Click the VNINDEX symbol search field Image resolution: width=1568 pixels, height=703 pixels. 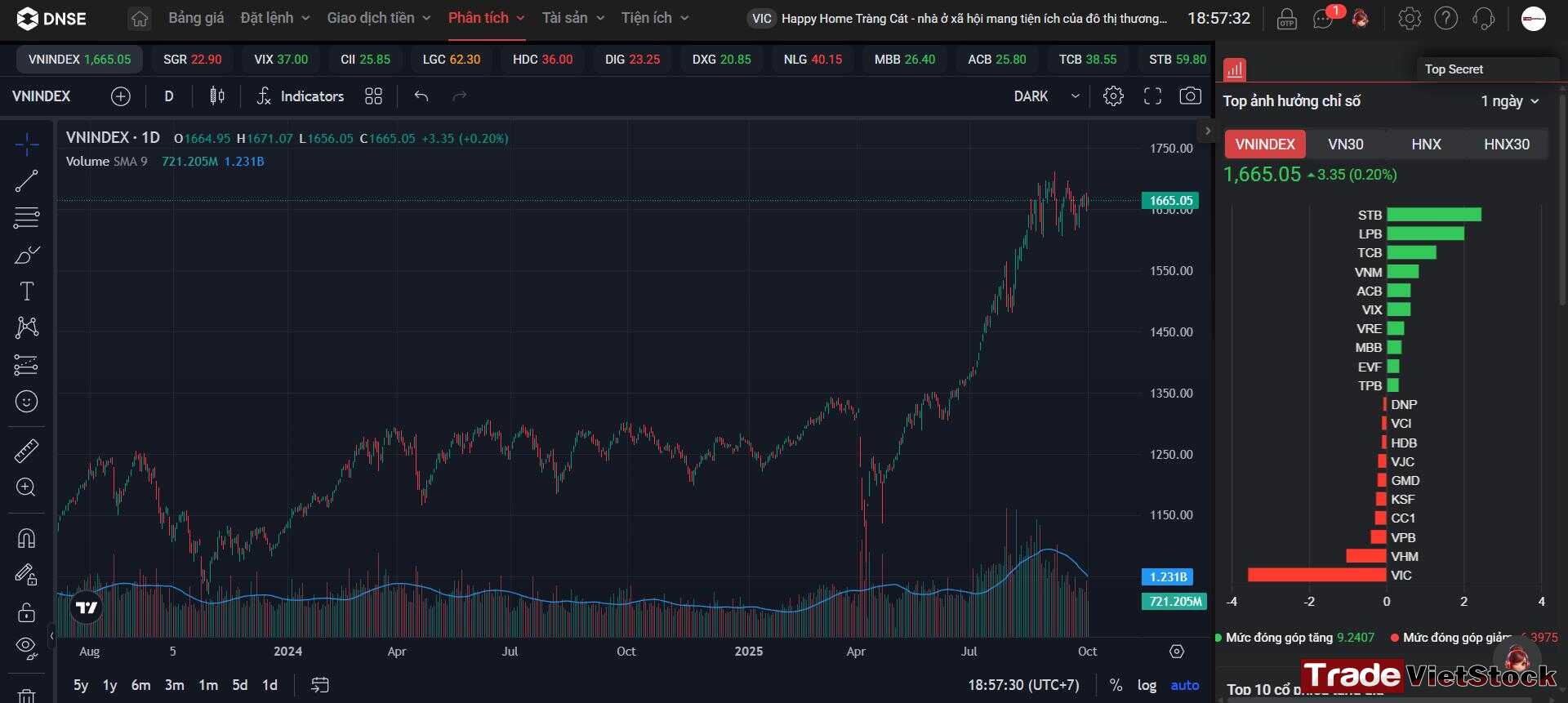click(x=42, y=96)
